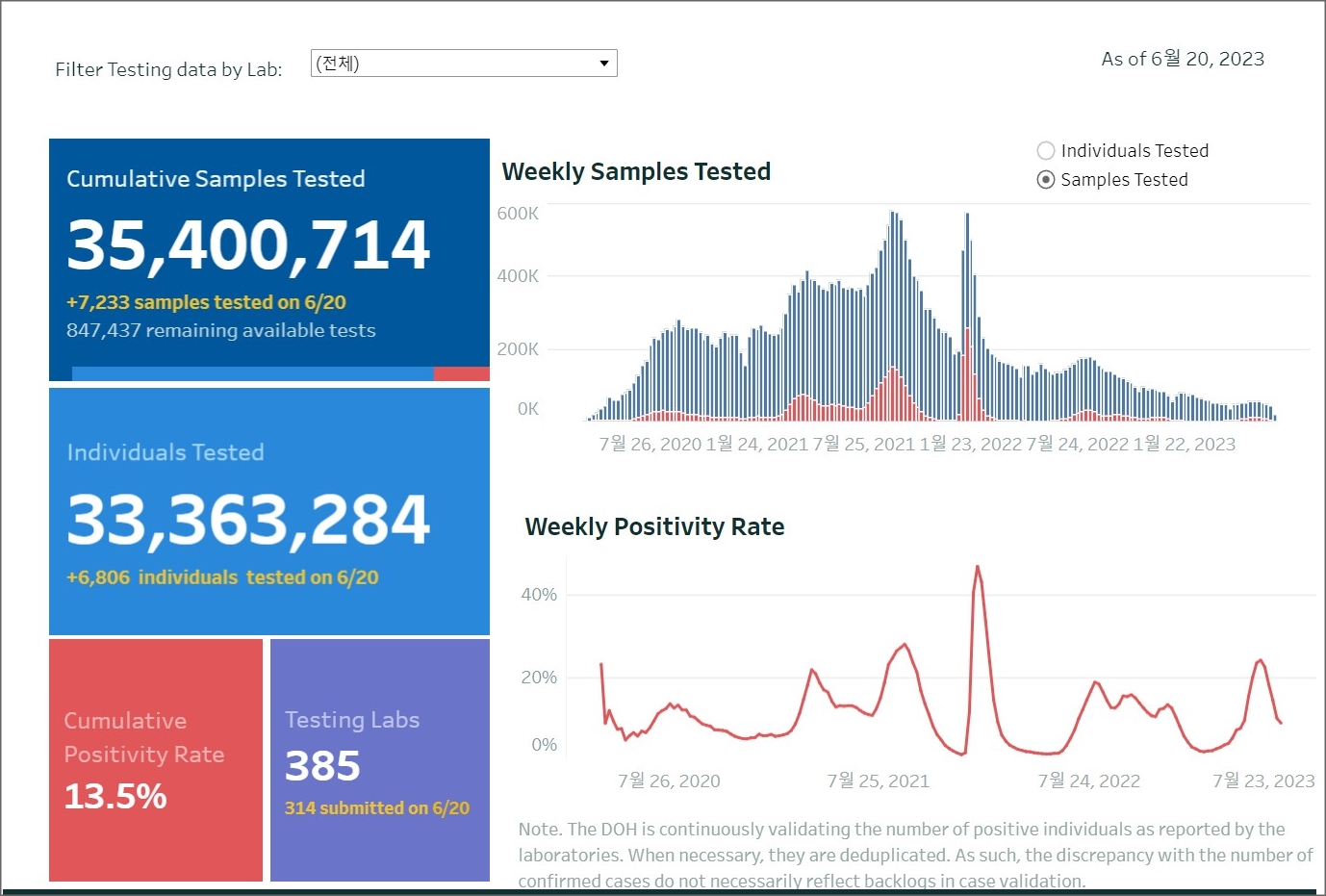Click the 600K axis label on samples chart
The width and height of the screenshot is (1326, 896).
[518, 214]
